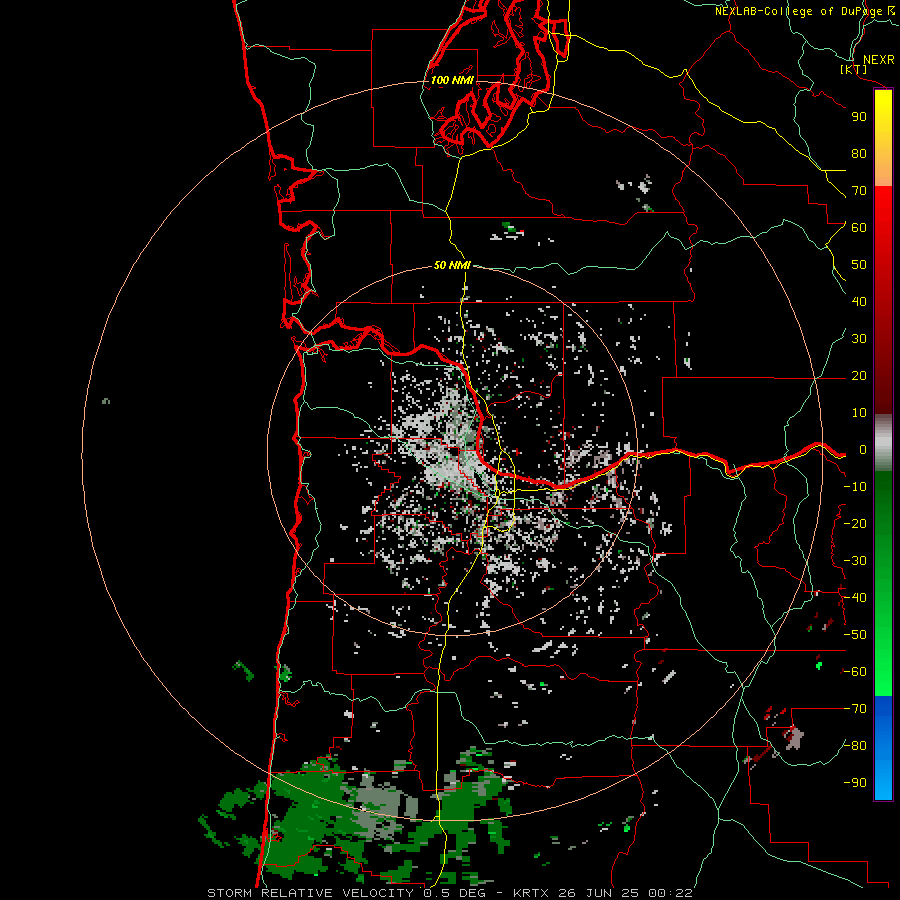Image resolution: width=900 pixels, height=900 pixels.
Task: Pick the yellow segment atop the color bar
Action: (883, 138)
